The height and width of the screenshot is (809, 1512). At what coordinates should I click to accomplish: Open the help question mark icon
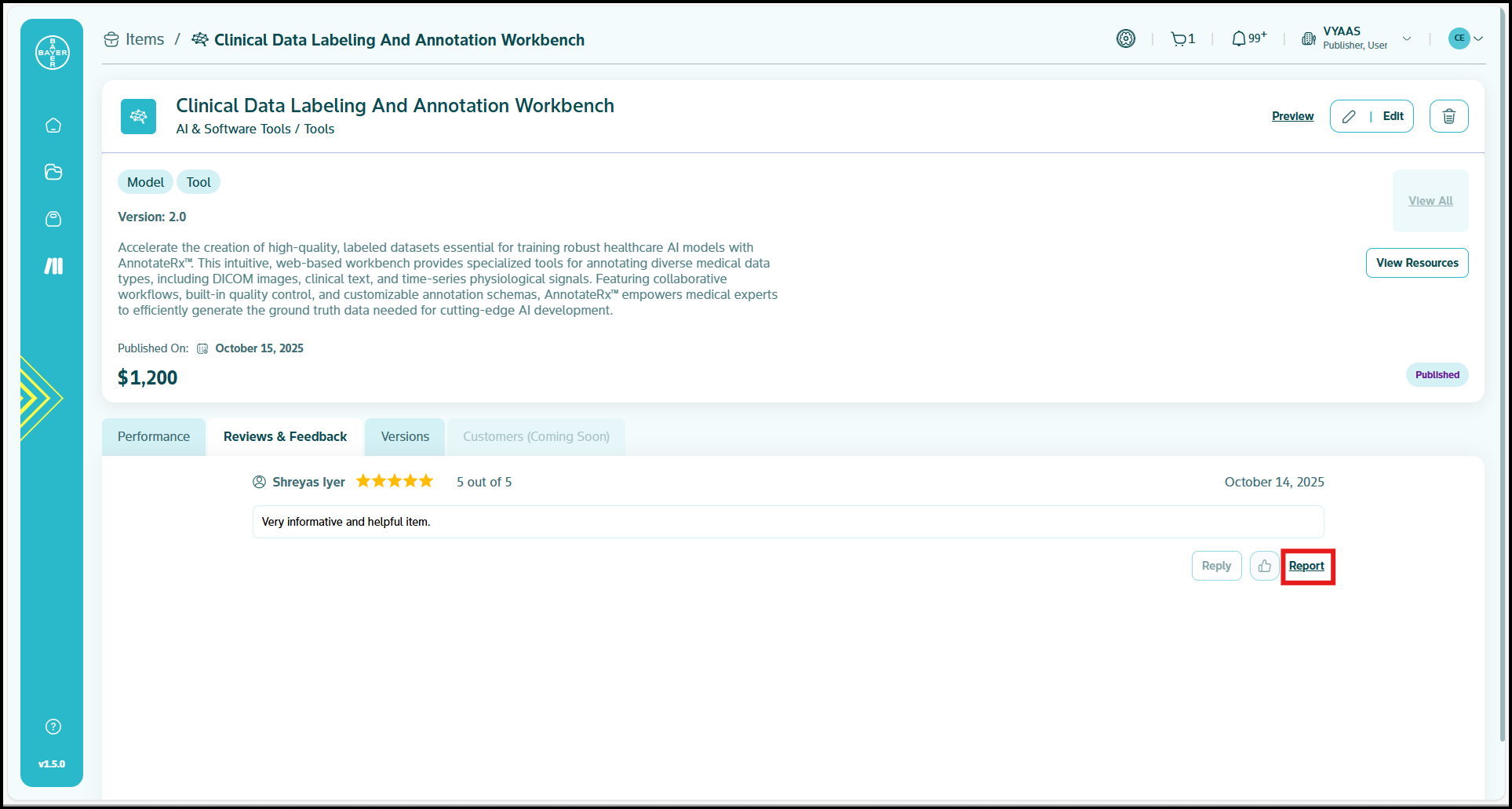click(53, 727)
